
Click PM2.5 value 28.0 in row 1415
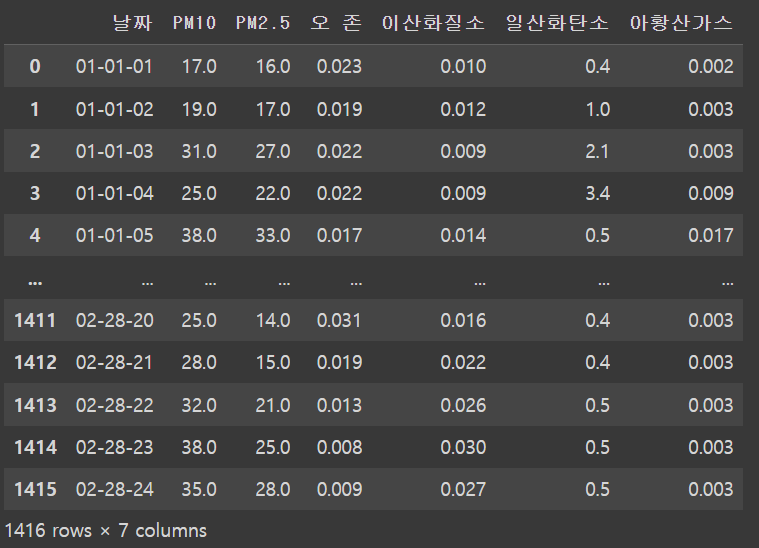273,489
